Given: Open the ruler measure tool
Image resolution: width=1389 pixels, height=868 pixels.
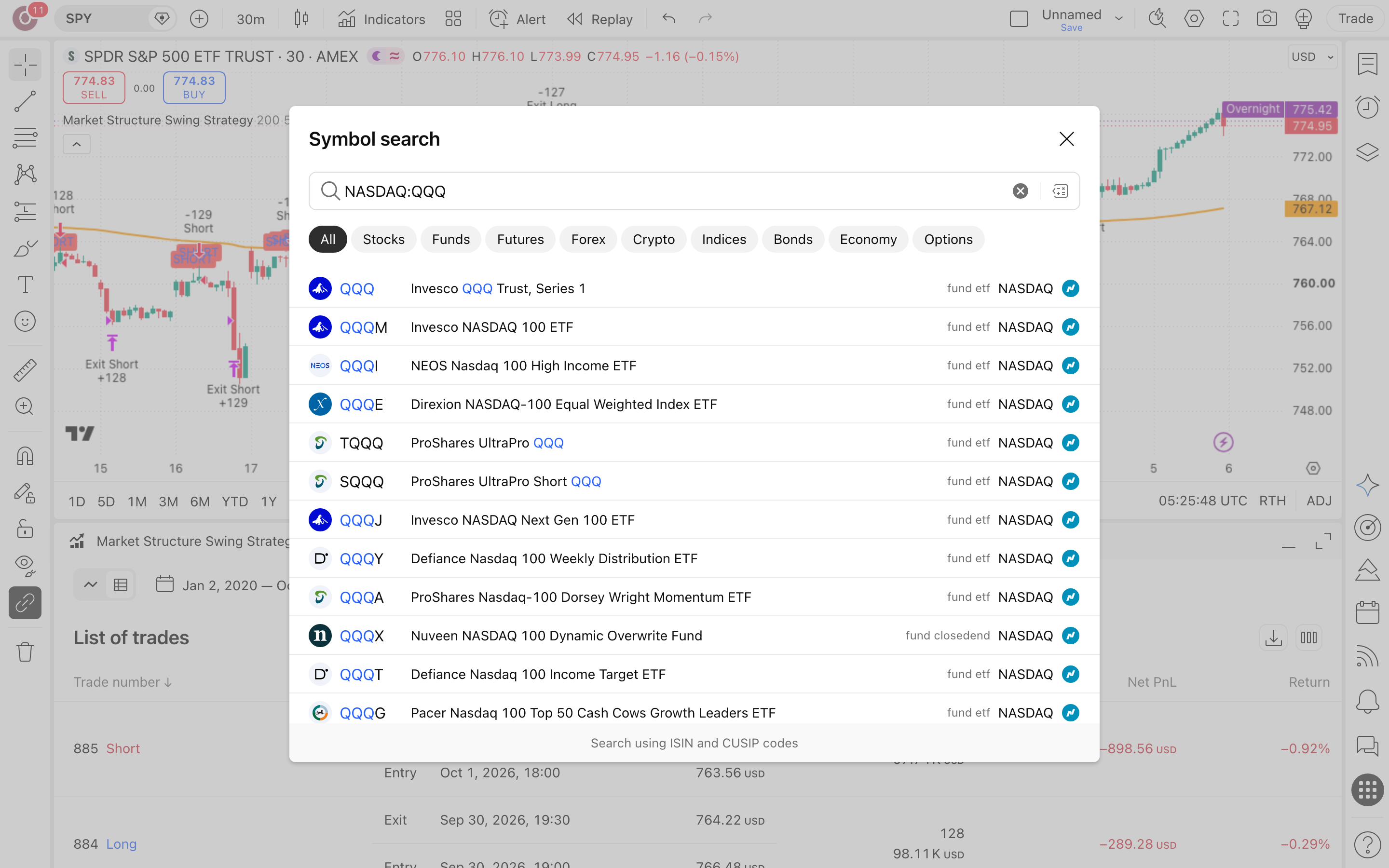Looking at the screenshot, I should pyautogui.click(x=25, y=370).
